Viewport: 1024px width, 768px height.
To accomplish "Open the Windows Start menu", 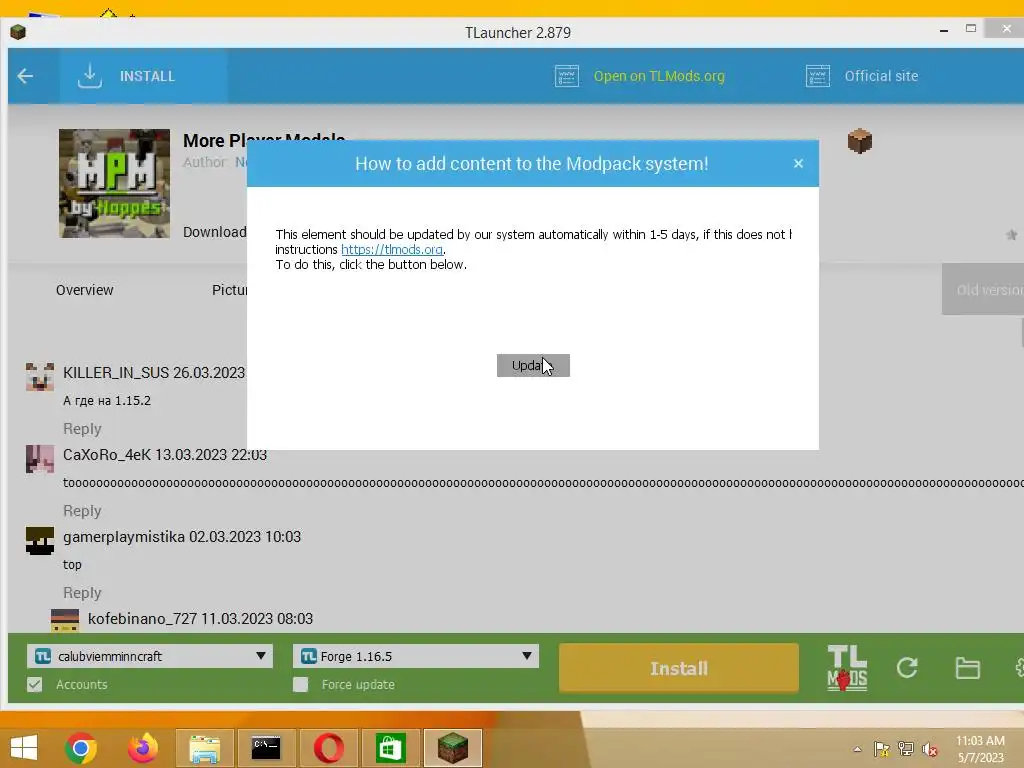I will [24, 748].
